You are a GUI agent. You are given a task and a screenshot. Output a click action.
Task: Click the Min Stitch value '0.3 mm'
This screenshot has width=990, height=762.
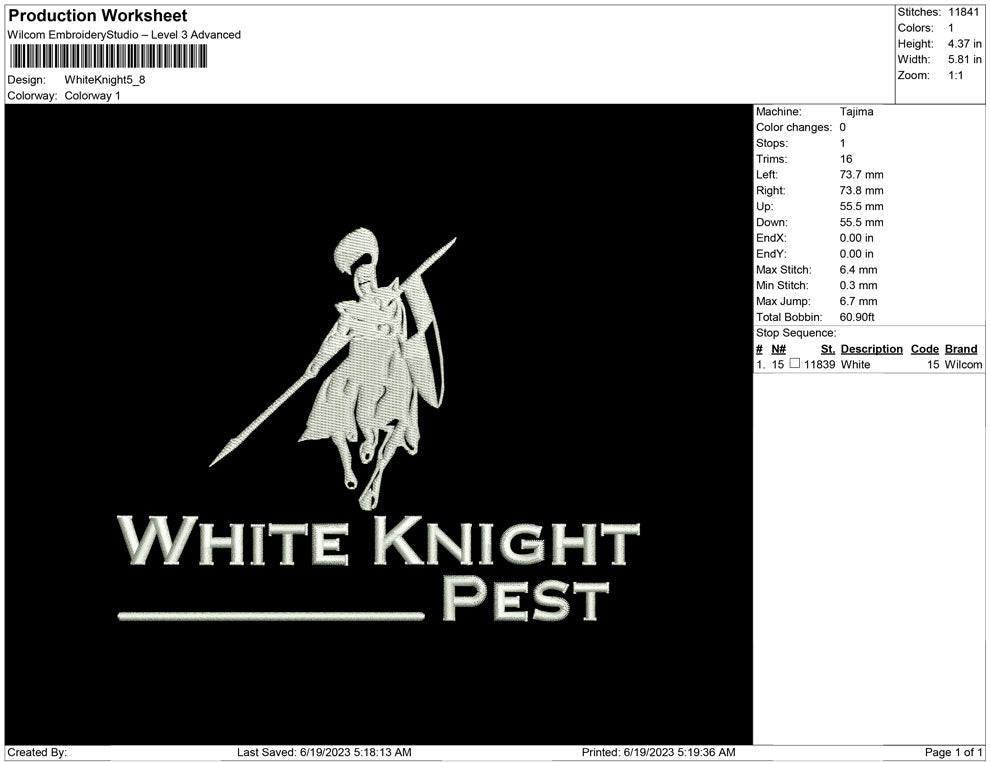coord(858,285)
